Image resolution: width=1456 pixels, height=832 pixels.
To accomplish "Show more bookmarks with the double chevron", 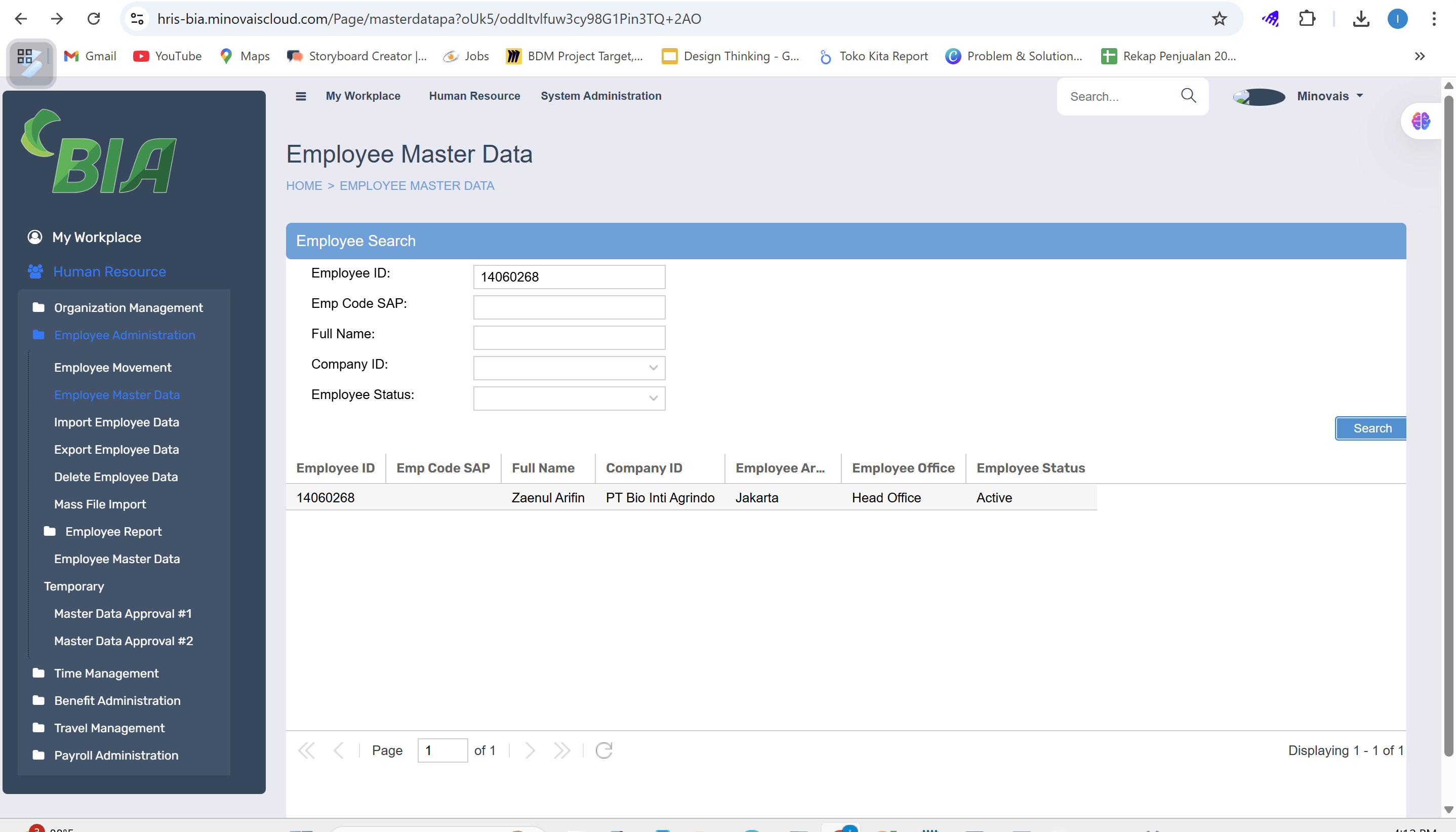I will (1420, 56).
